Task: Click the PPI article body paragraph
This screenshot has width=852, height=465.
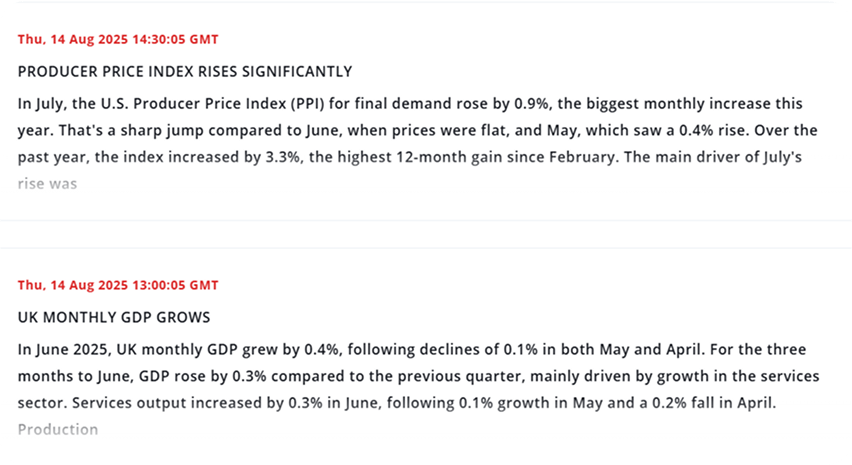Action: tap(417, 143)
